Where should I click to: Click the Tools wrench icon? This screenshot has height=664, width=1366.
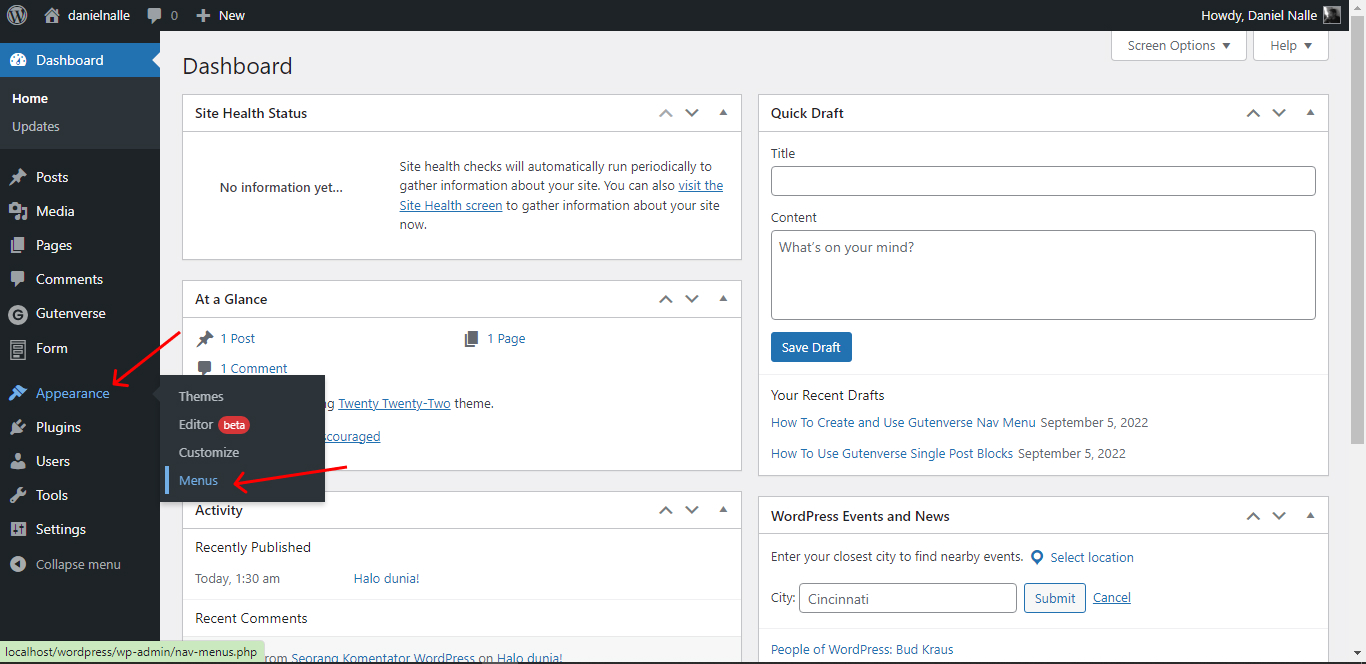tap(18, 495)
